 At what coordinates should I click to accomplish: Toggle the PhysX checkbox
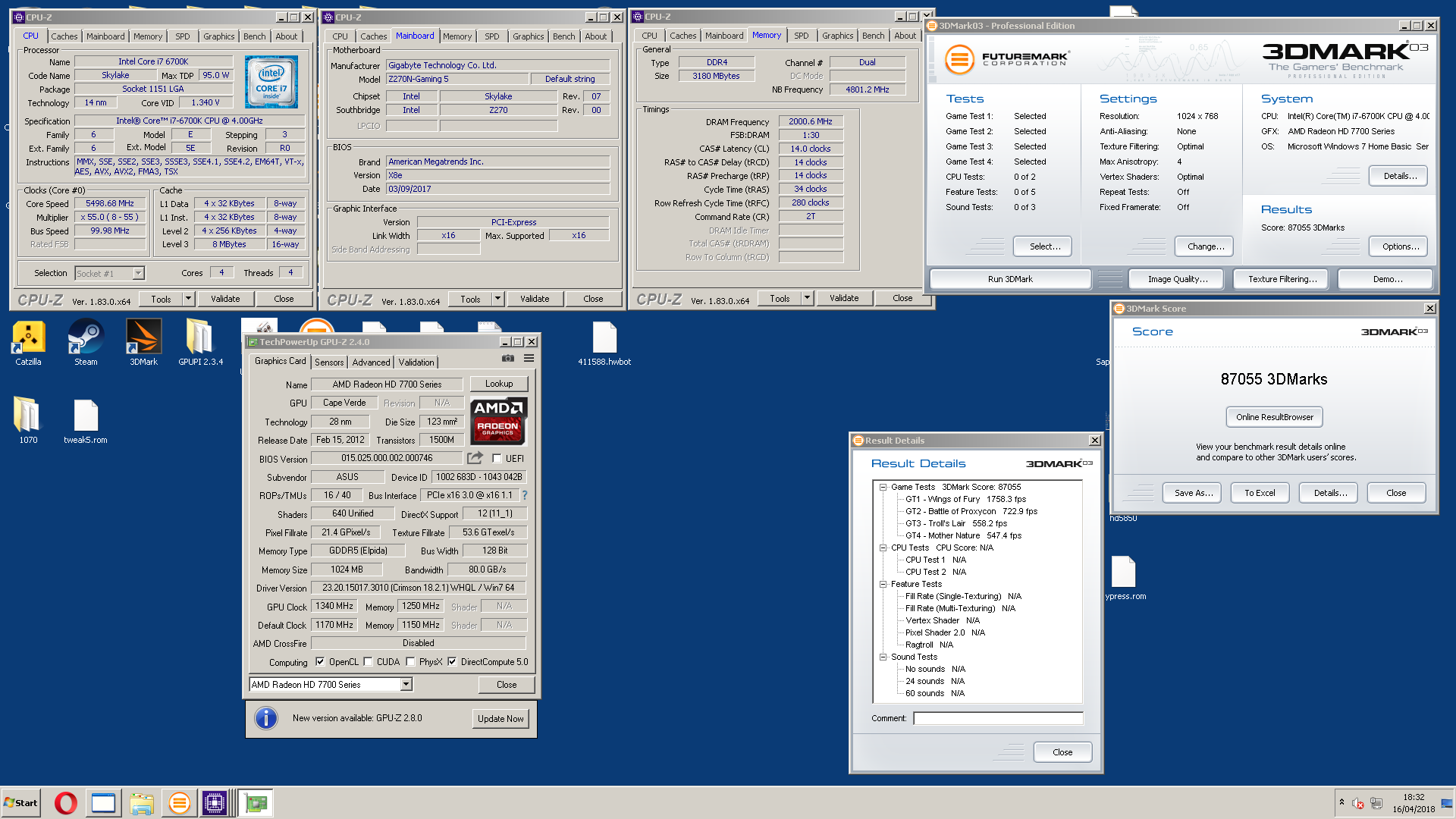point(410,661)
